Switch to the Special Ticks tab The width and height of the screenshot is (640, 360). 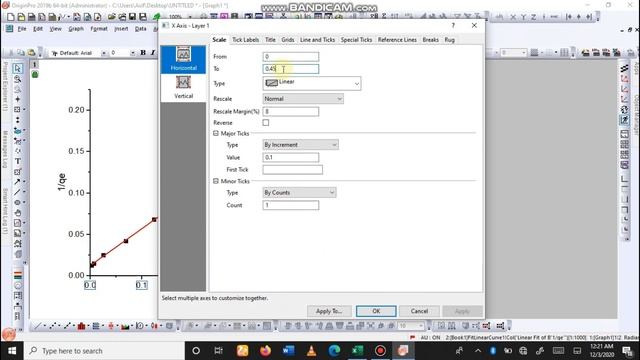(356, 40)
